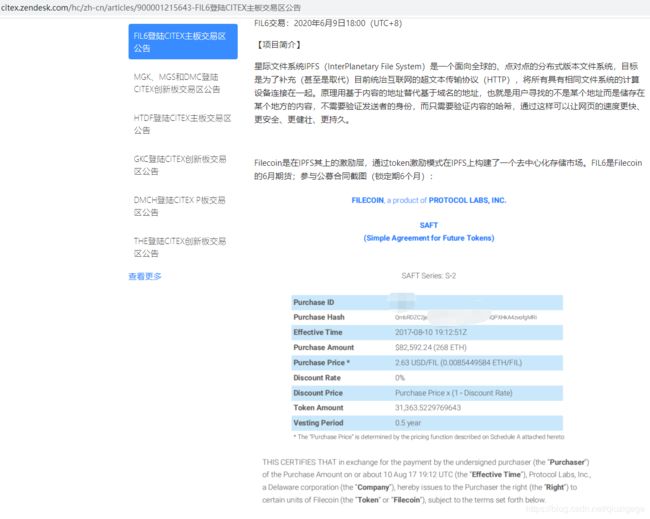
Task: Click the Vesting Period row label
Action: [318, 423]
